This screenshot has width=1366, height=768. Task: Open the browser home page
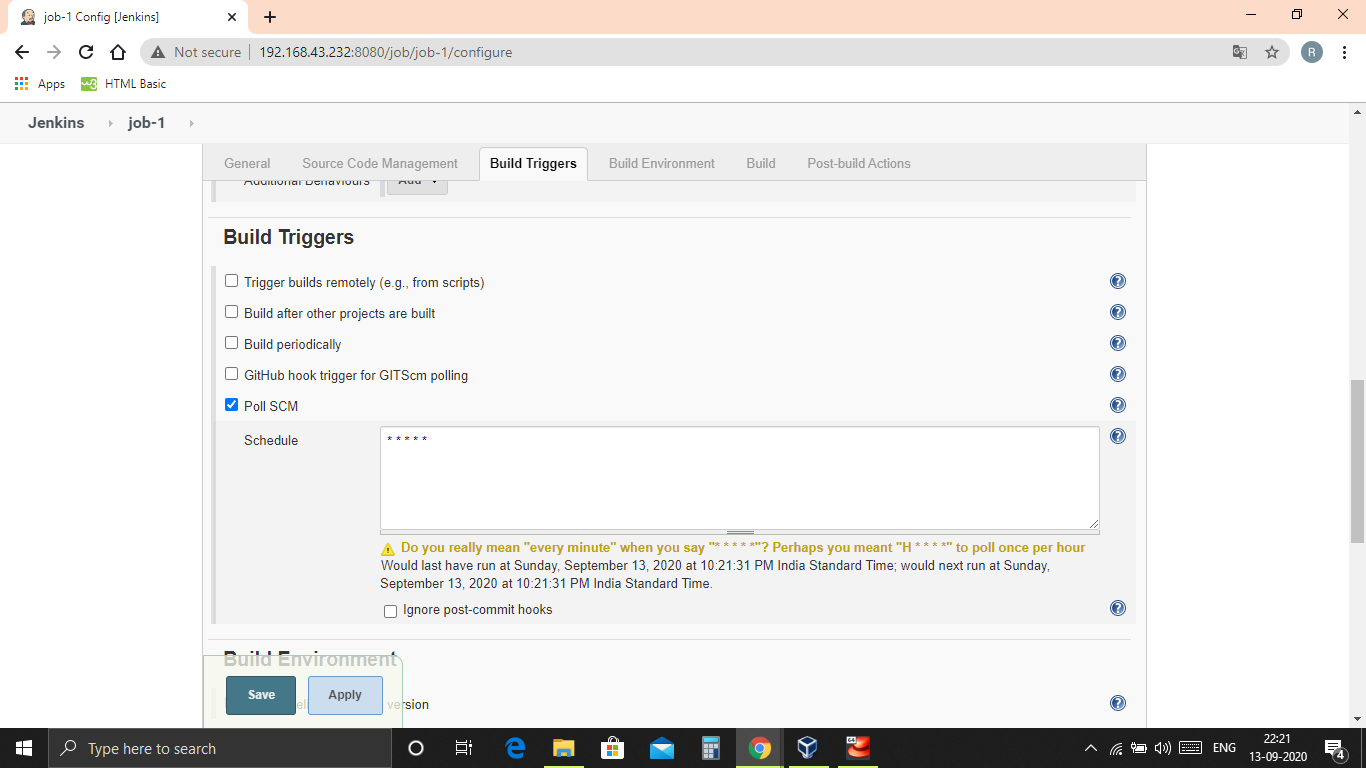(118, 52)
